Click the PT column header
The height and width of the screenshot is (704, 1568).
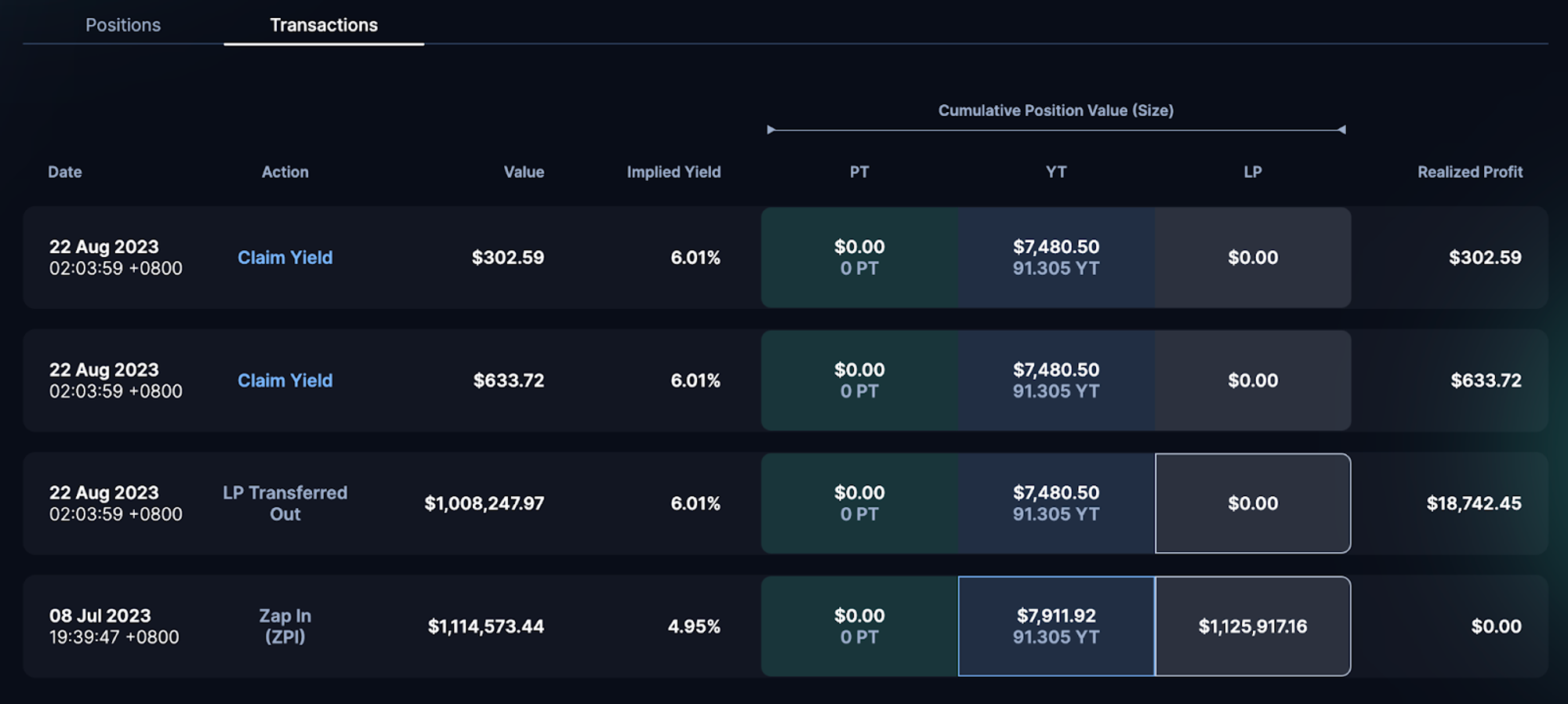point(858,172)
